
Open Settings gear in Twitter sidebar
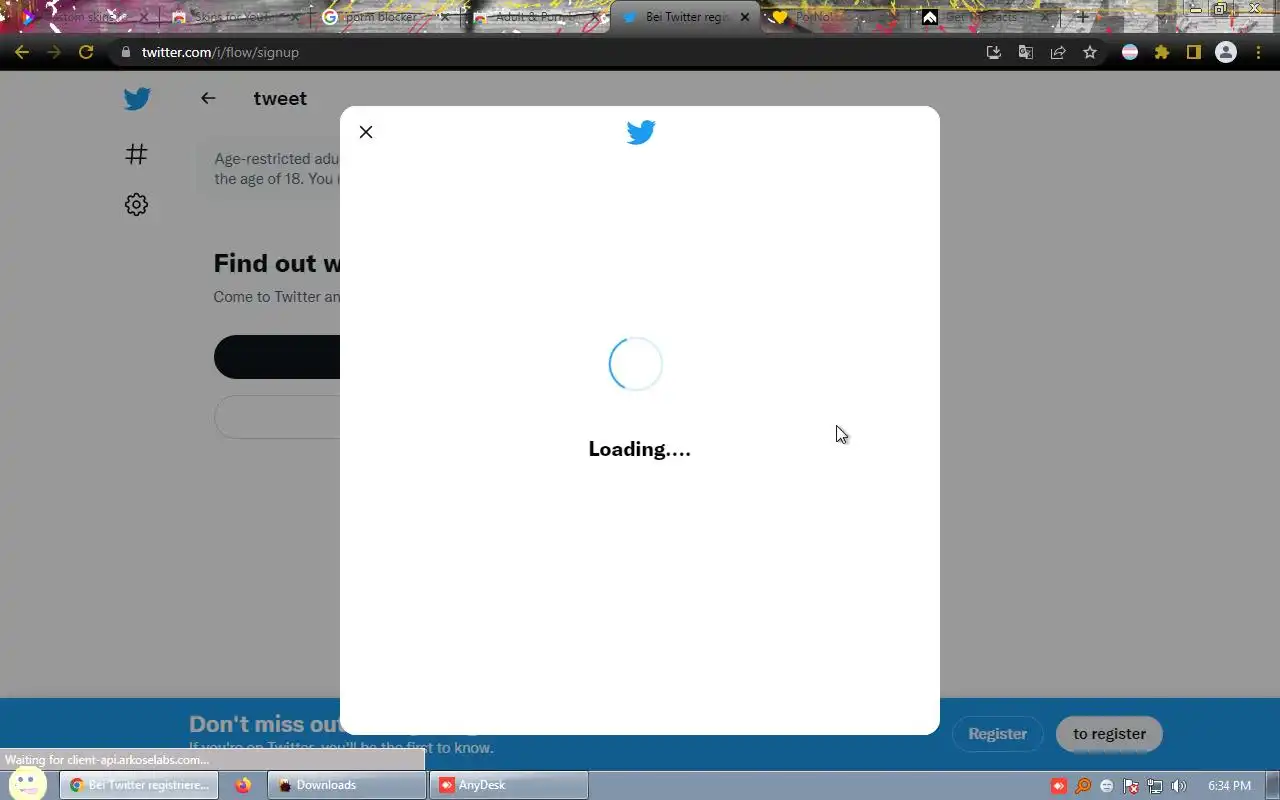[x=136, y=204]
